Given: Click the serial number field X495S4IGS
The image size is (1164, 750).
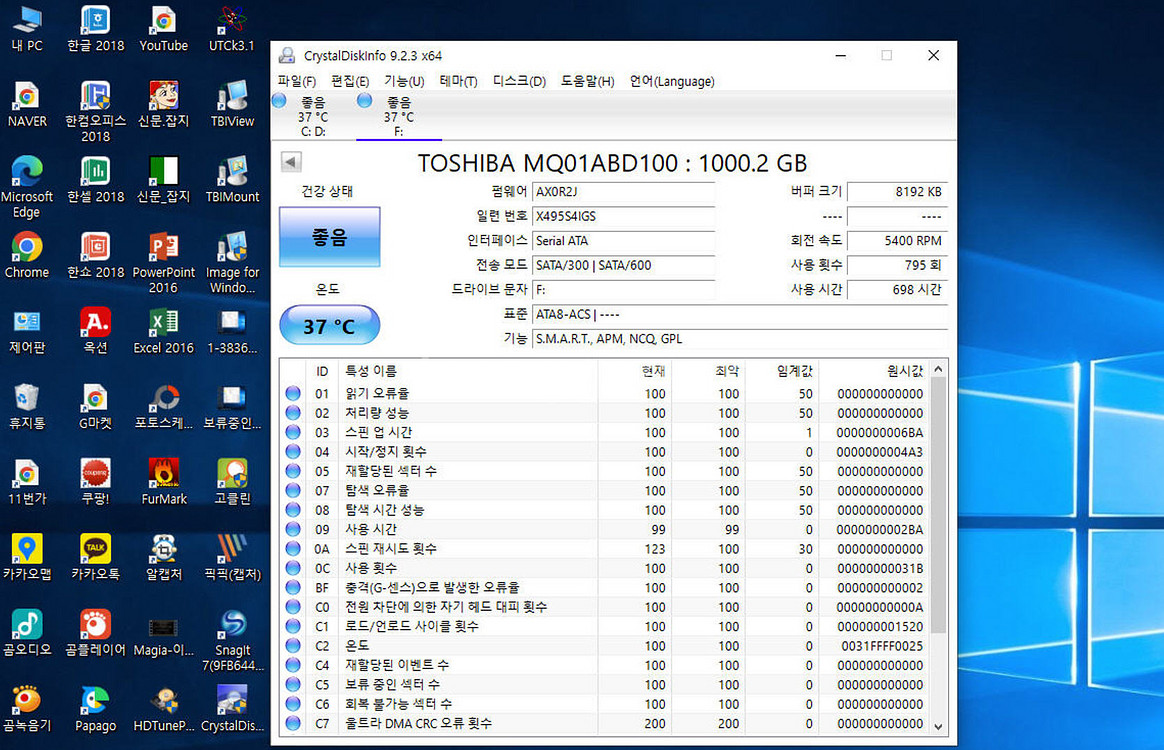Looking at the screenshot, I should [624, 216].
